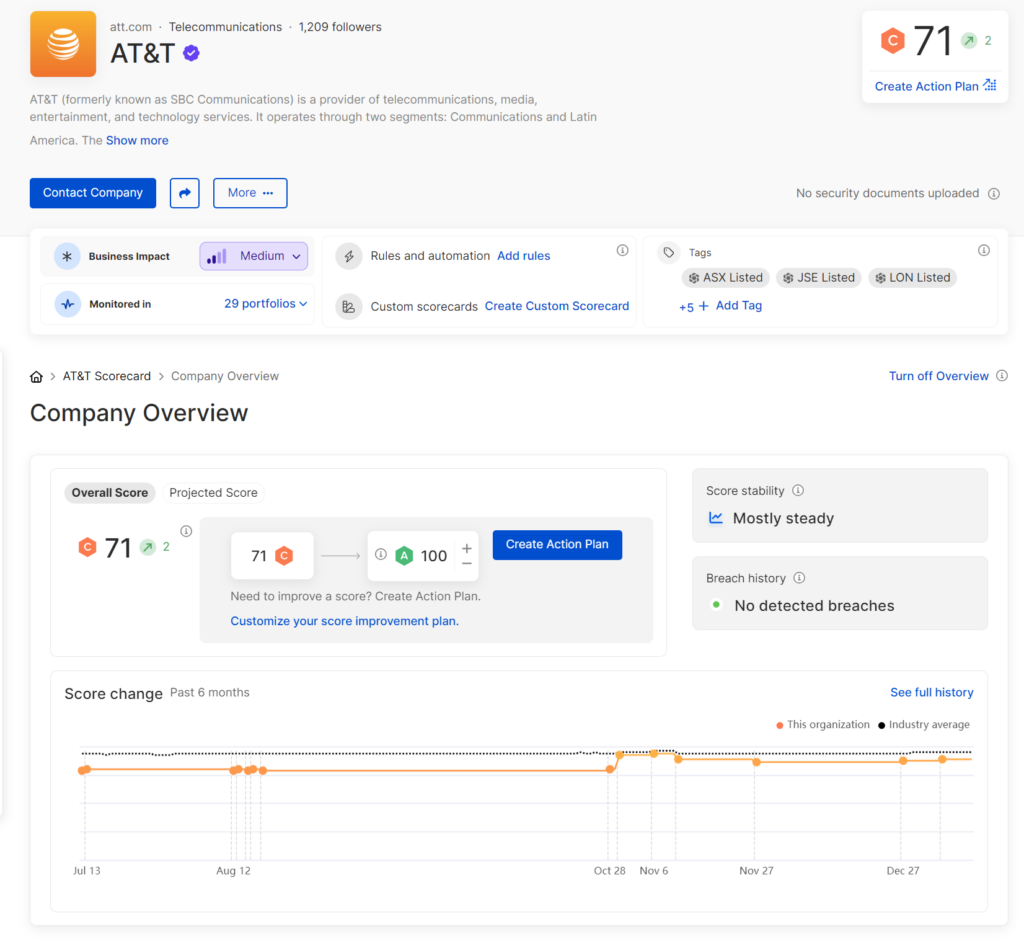
Task: Click the Monitored in pulse icon
Action: pyautogui.click(x=67, y=304)
